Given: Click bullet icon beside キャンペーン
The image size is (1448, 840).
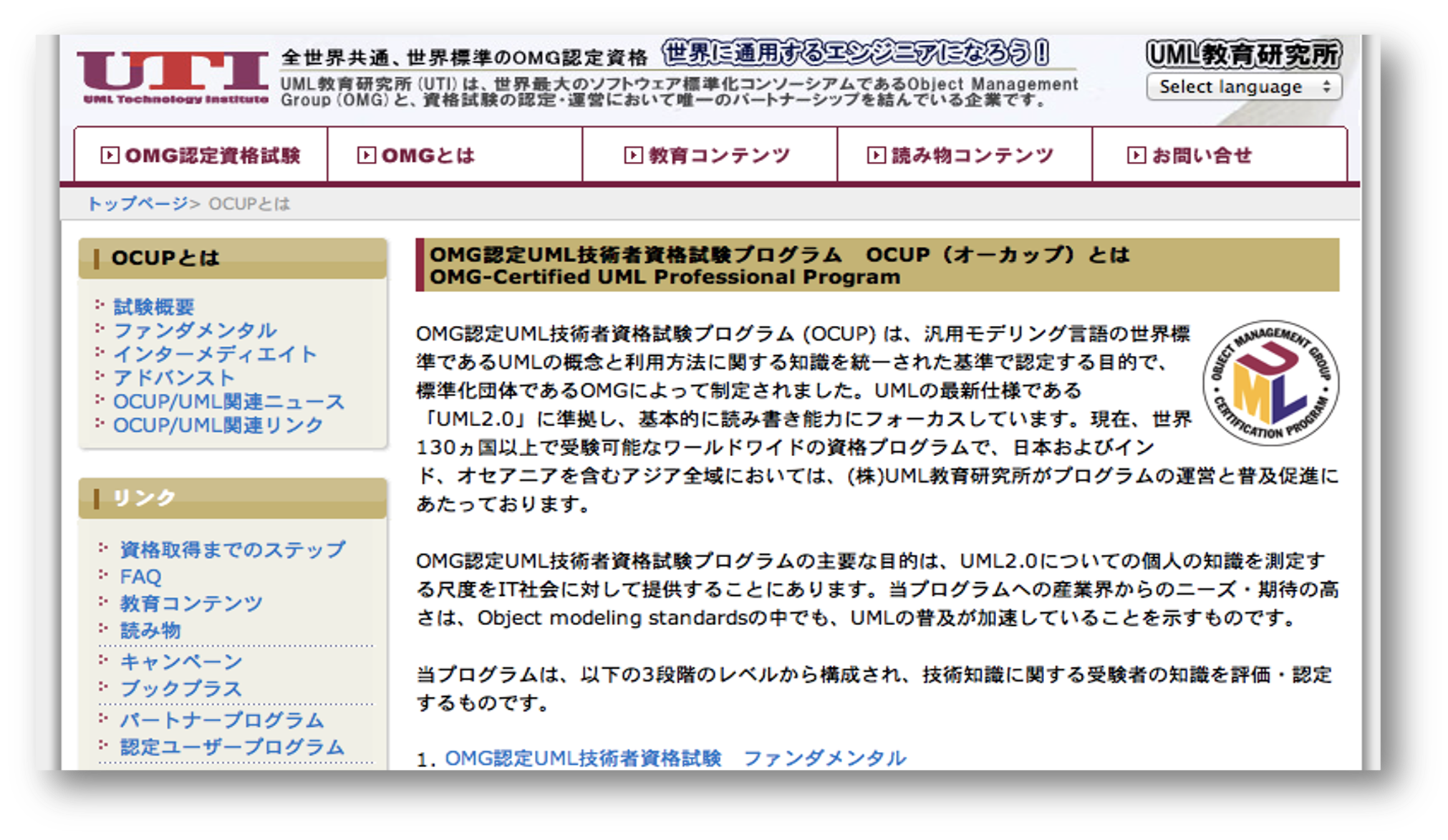Looking at the screenshot, I should click(103, 660).
